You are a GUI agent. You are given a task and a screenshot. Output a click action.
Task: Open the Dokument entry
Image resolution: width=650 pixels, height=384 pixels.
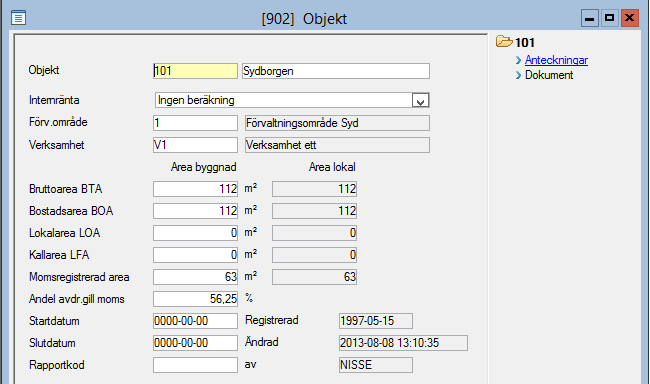point(549,75)
